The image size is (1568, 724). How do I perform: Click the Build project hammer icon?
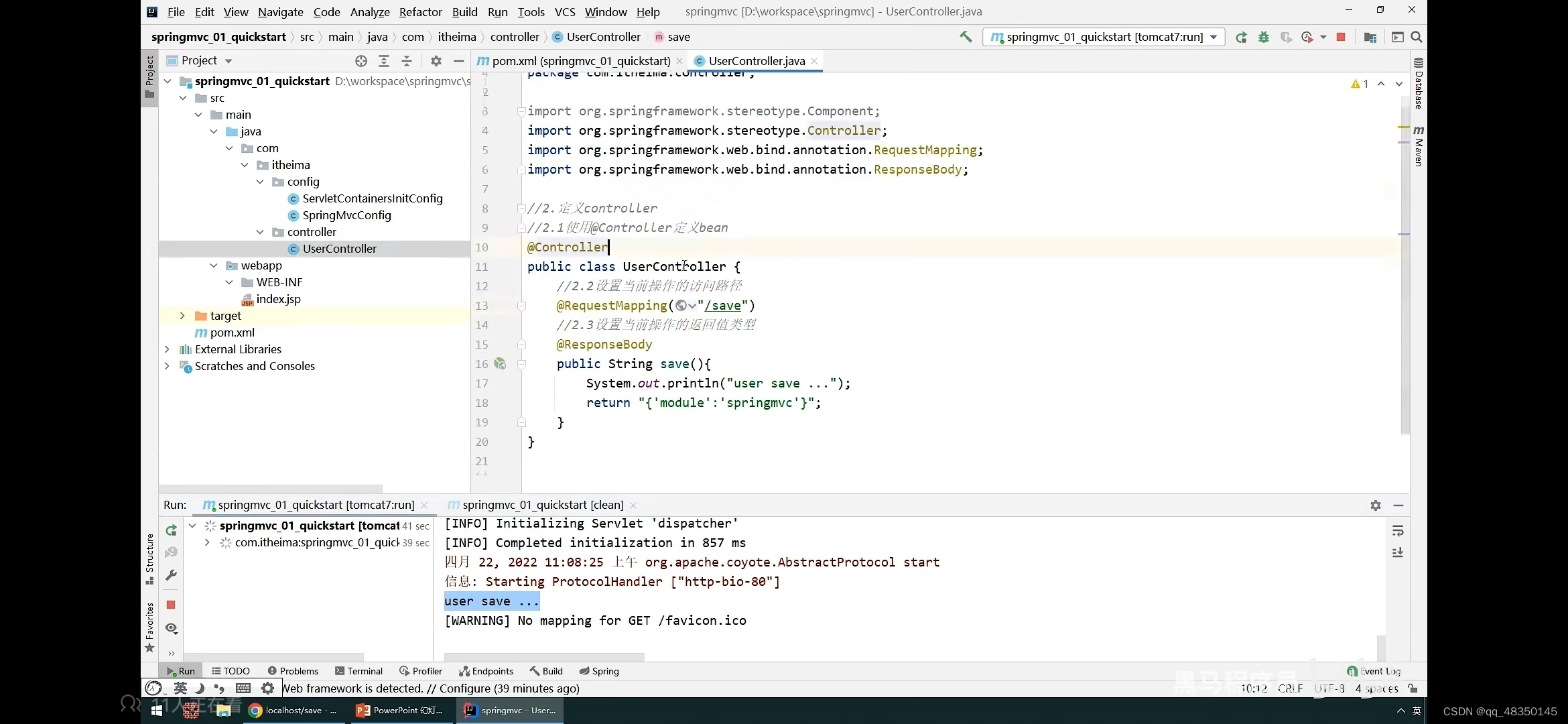click(966, 37)
